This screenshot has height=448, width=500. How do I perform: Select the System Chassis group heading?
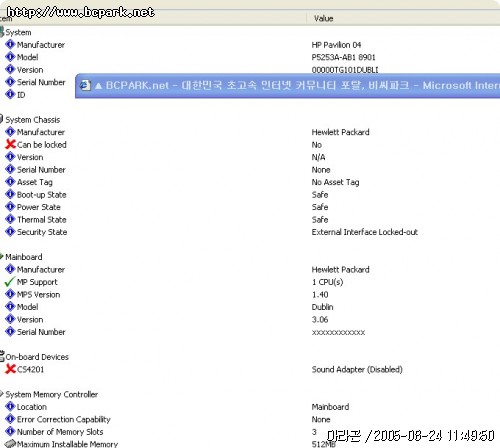click(x=33, y=120)
